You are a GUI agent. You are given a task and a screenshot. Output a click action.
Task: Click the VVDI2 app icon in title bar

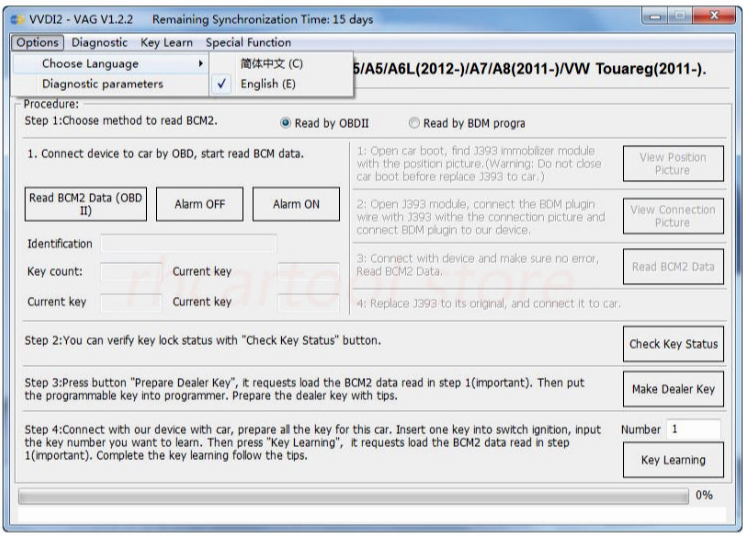[18, 19]
